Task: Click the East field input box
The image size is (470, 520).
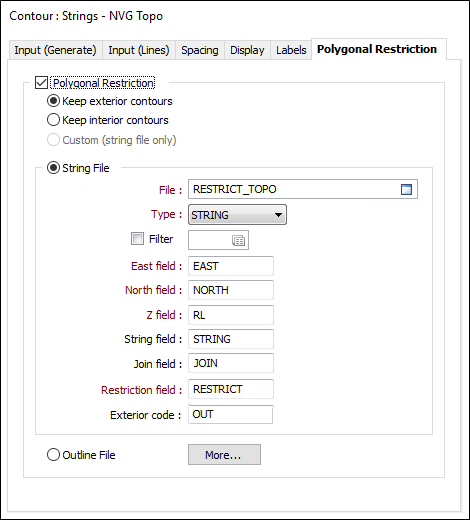Action: (231, 266)
